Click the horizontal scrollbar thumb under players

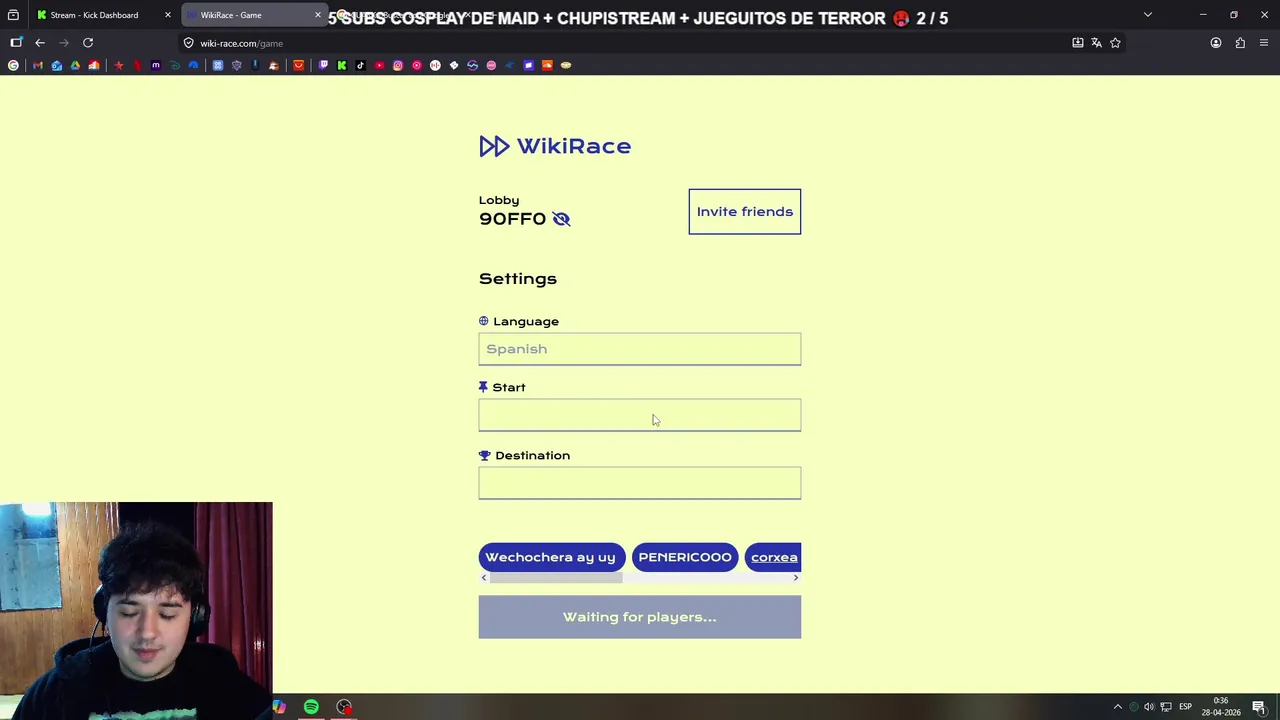pos(556,578)
